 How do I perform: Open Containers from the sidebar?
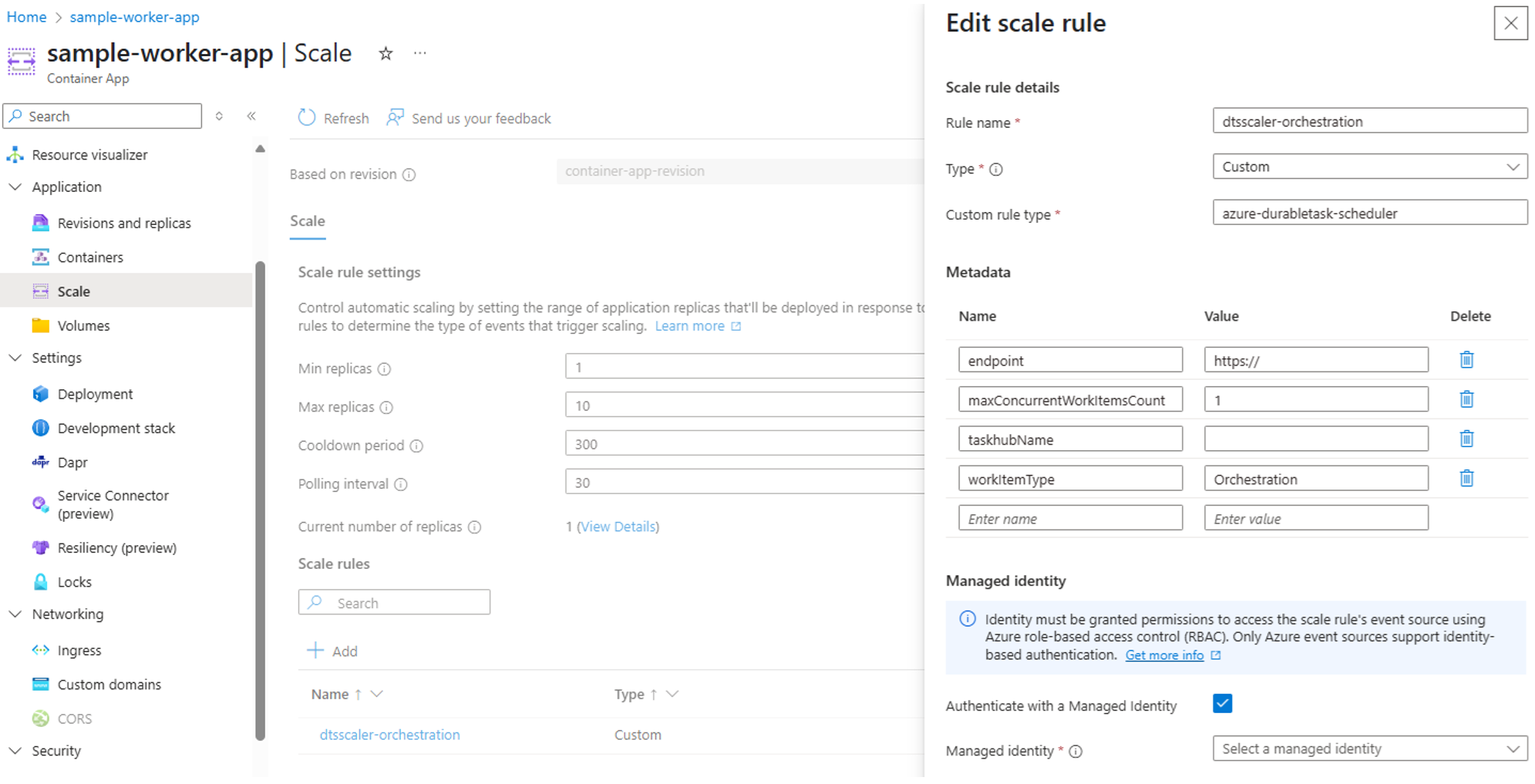pos(90,257)
